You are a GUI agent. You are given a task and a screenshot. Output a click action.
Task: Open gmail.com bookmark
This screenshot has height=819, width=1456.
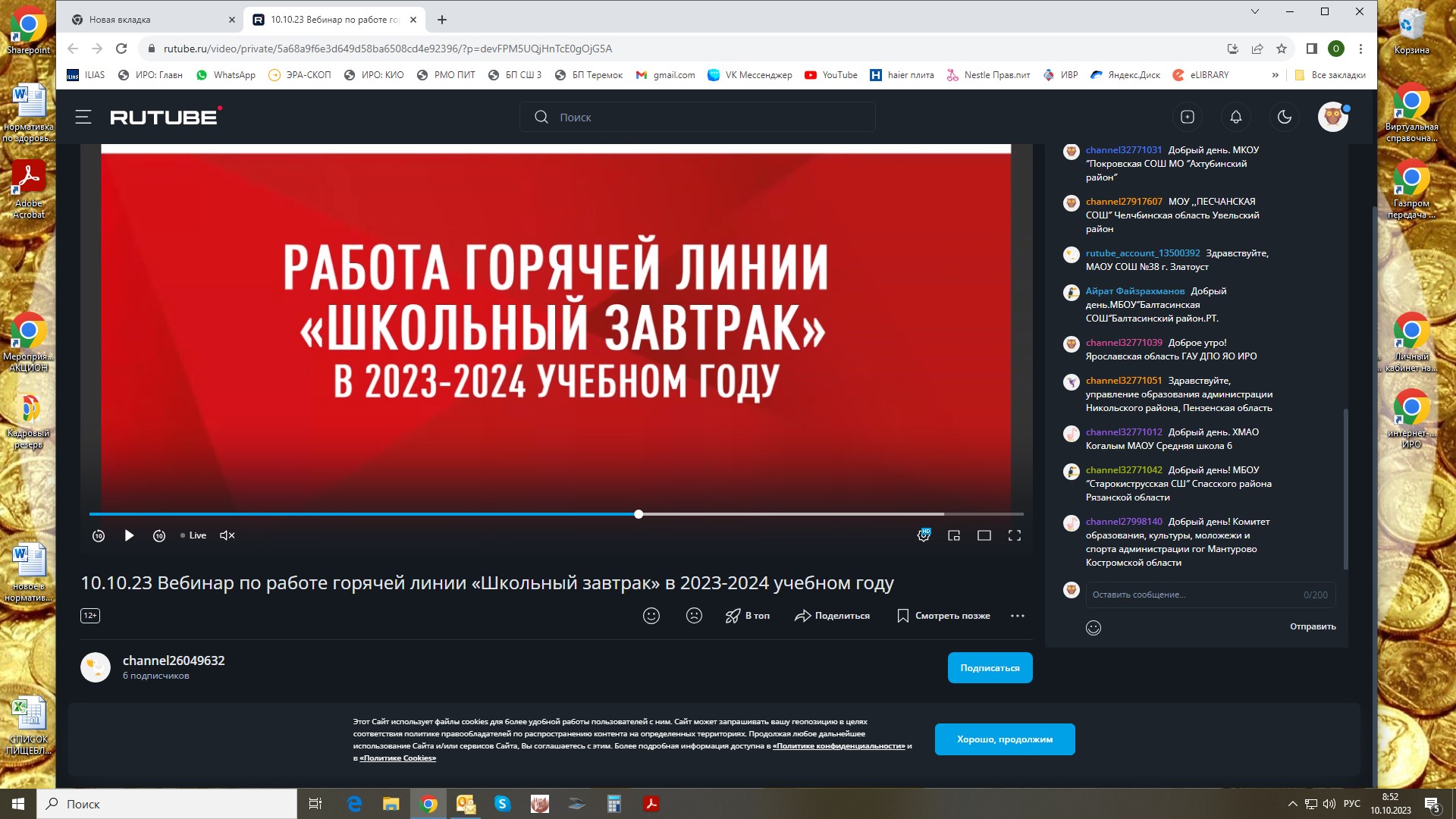666,75
